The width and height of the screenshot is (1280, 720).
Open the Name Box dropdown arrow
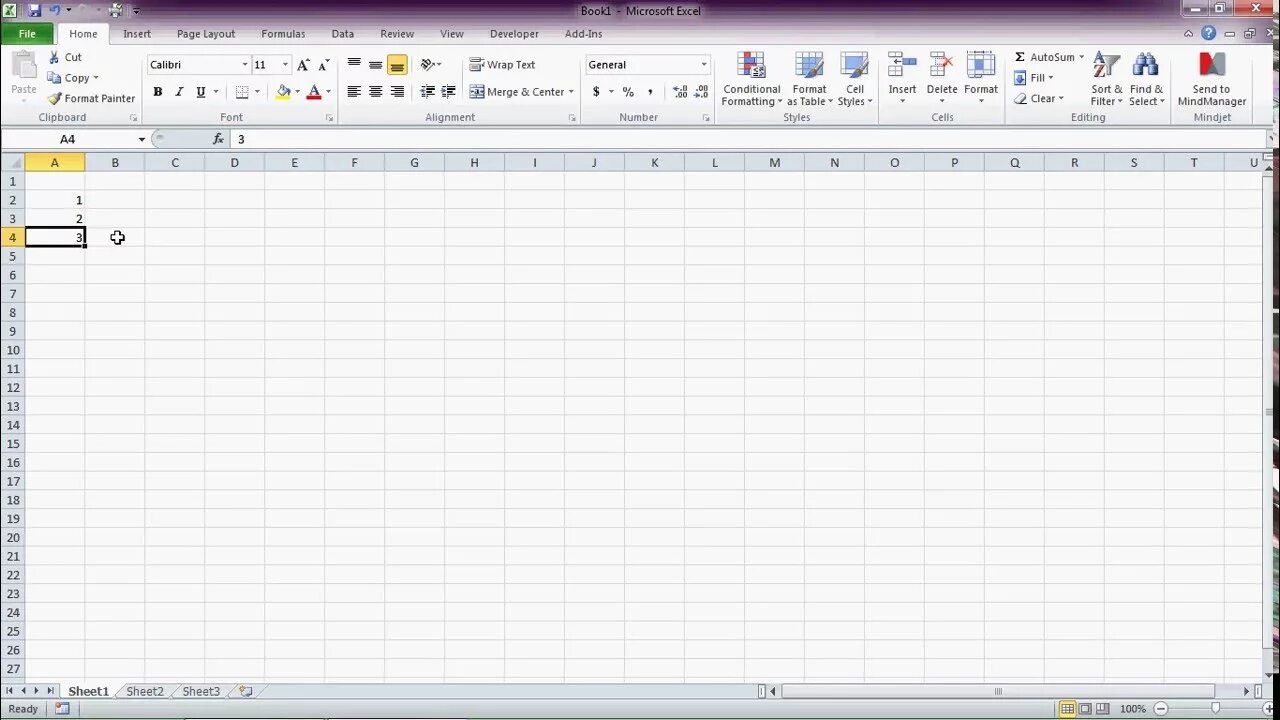click(141, 140)
